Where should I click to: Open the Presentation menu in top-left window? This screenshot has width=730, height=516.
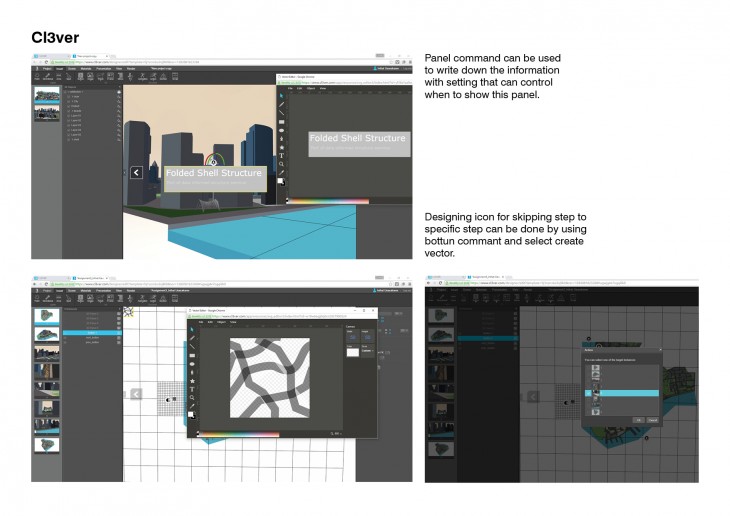[x=101, y=68]
